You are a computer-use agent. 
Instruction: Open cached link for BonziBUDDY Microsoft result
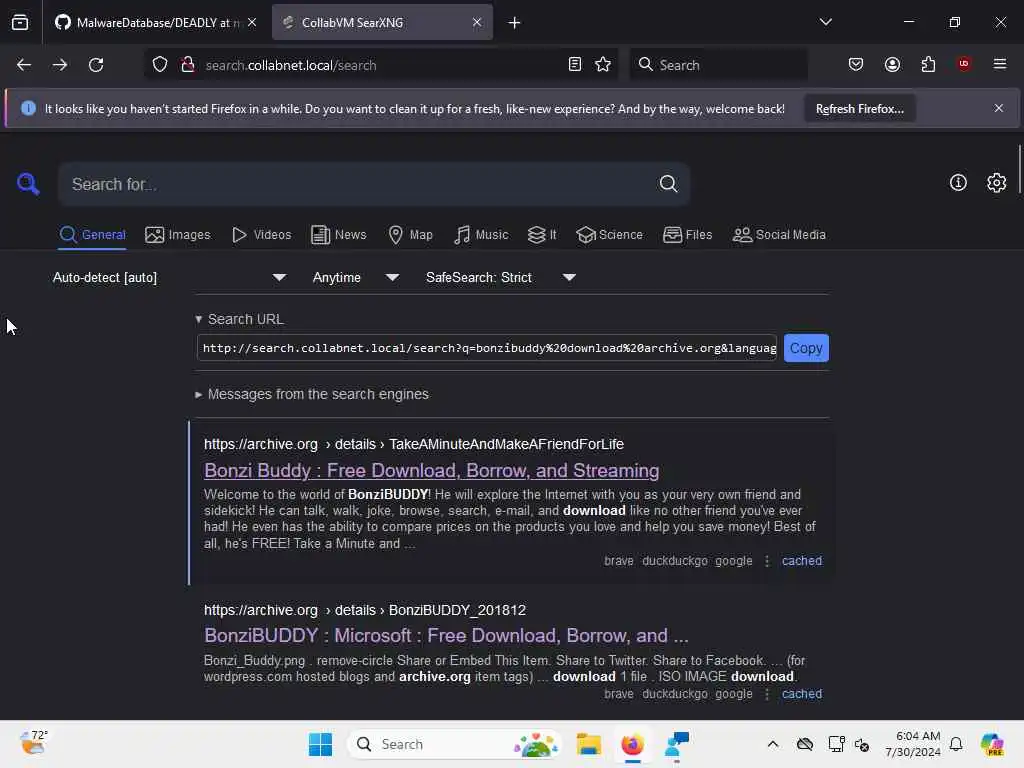click(801, 694)
